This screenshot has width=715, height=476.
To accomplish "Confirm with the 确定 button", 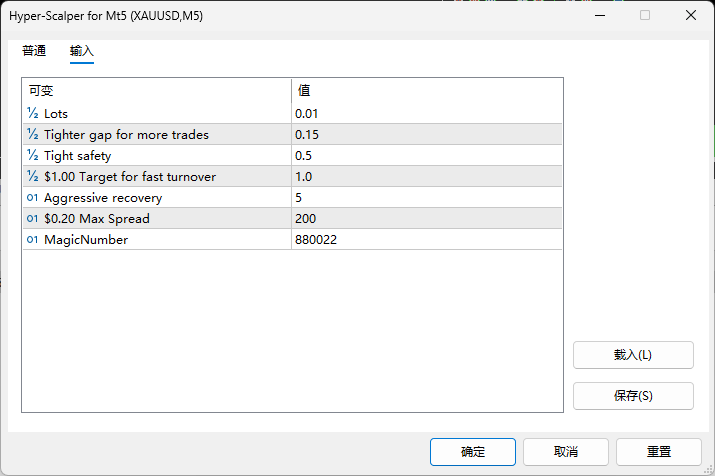I will coord(472,452).
